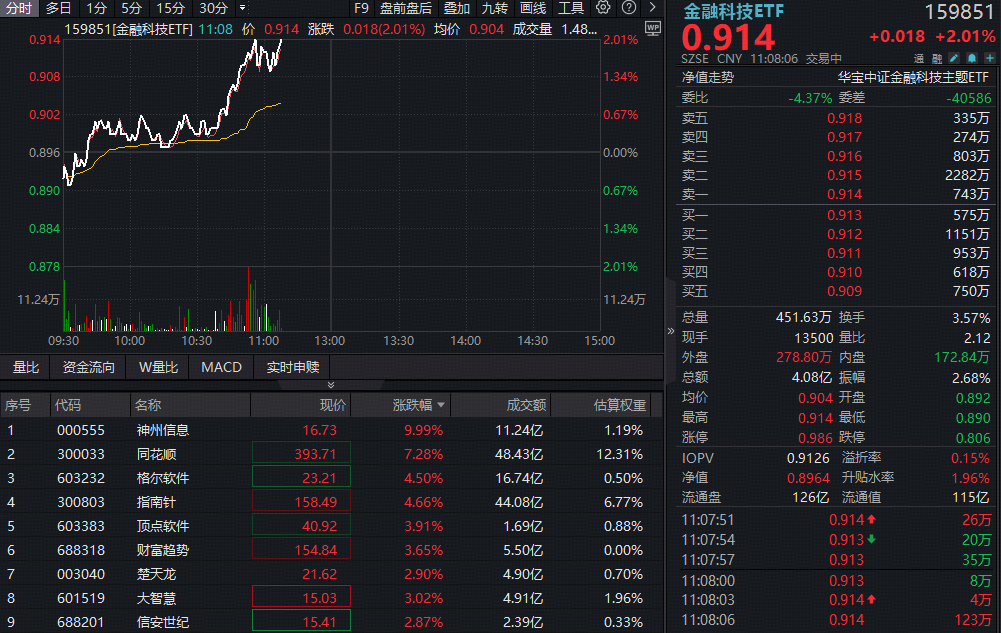1001x633 pixels.
Task: Click the 融 badge icon near trading status
Action: tap(938, 59)
